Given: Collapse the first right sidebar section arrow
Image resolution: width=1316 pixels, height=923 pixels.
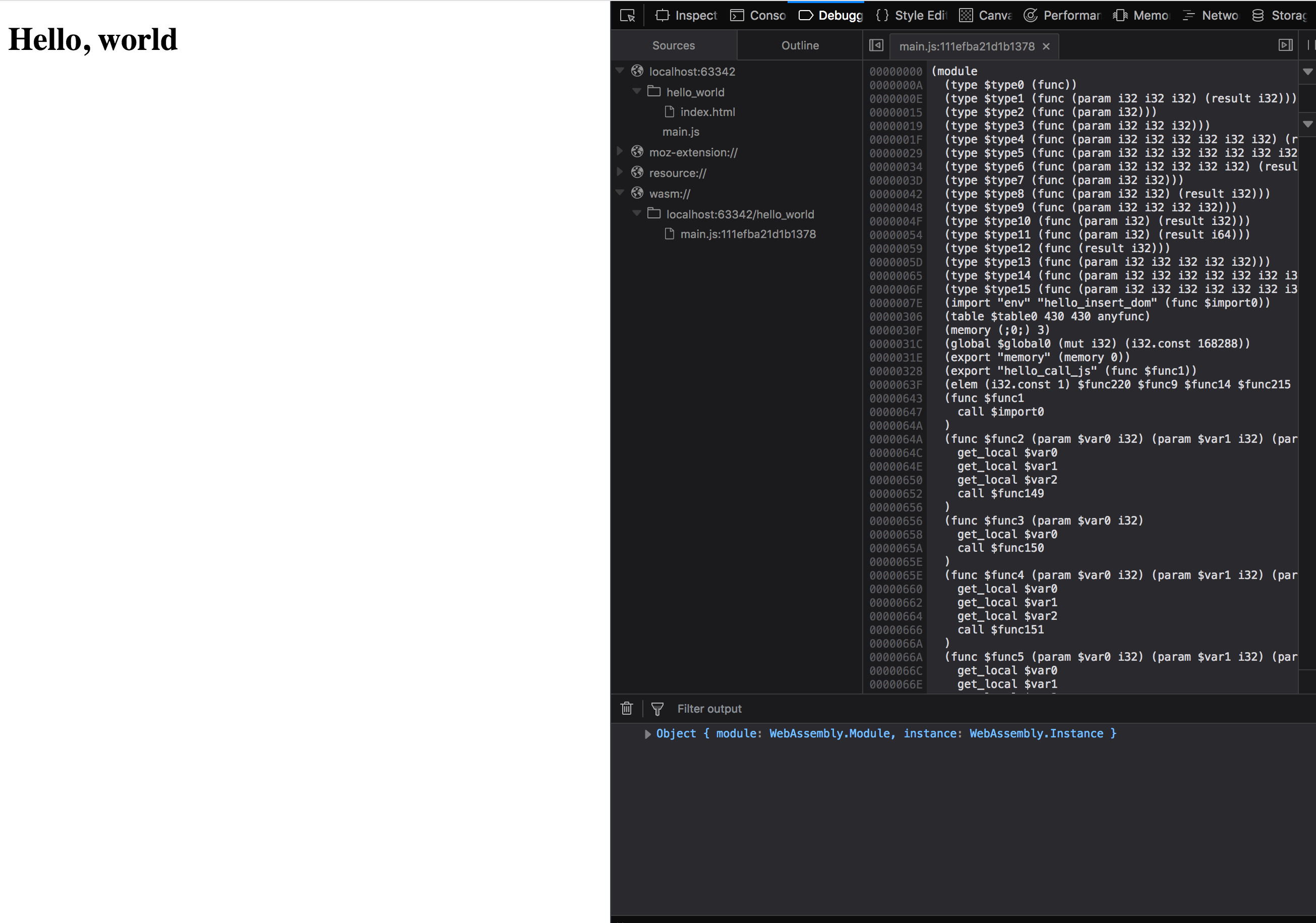Looking at the screenshot, I should click(1307, 72).
